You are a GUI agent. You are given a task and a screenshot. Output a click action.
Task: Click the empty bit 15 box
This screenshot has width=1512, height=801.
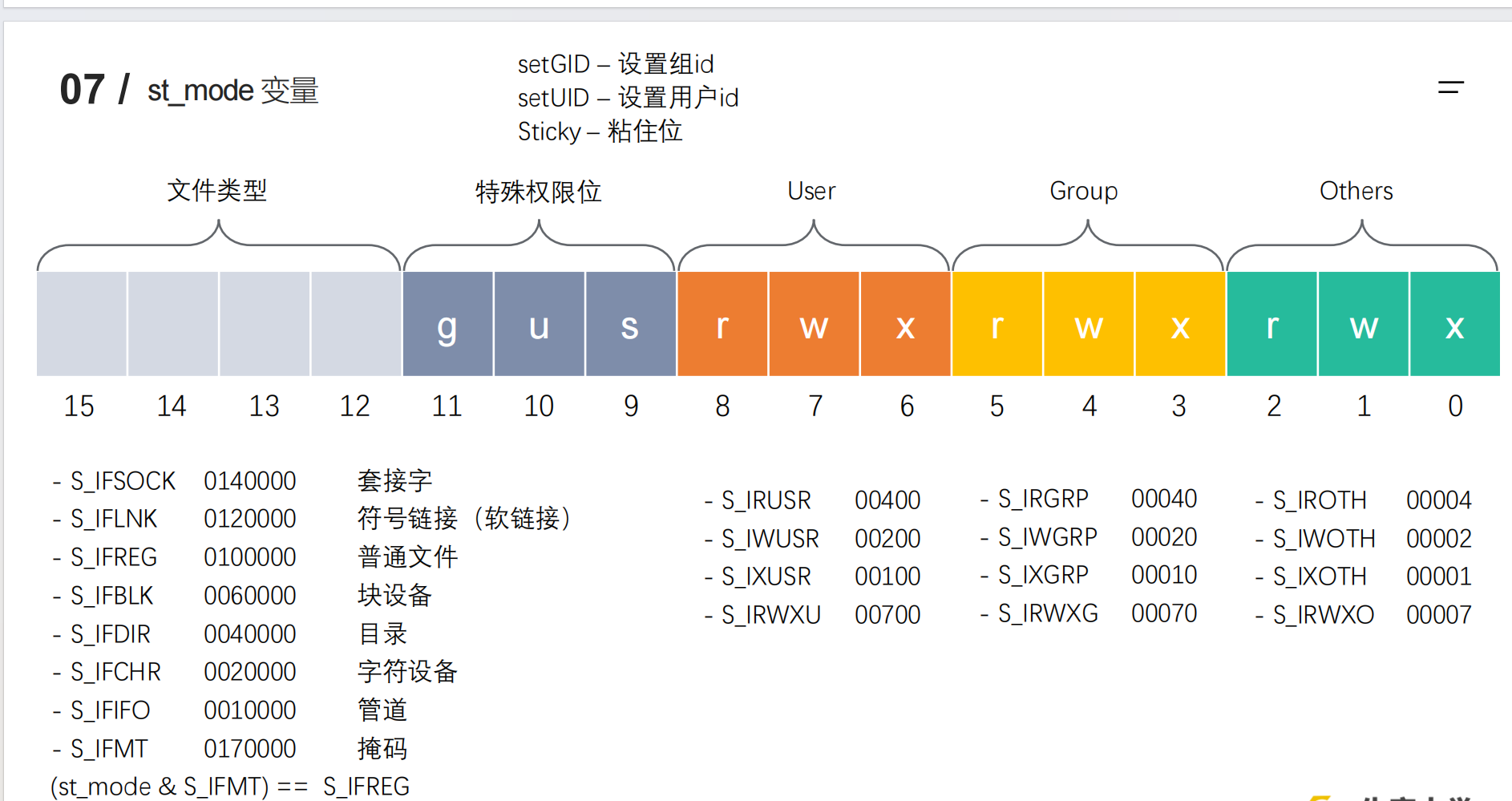(82, 324)
